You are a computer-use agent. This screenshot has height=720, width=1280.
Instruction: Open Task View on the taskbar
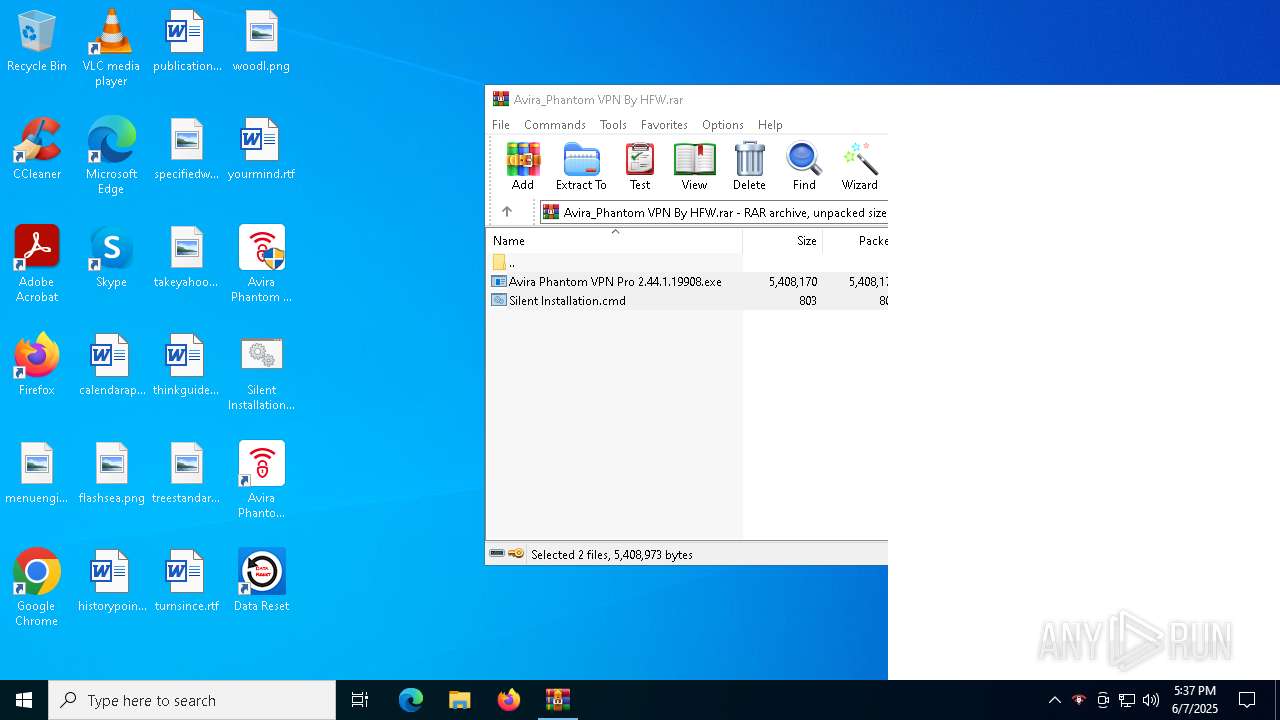click(360, 700)
